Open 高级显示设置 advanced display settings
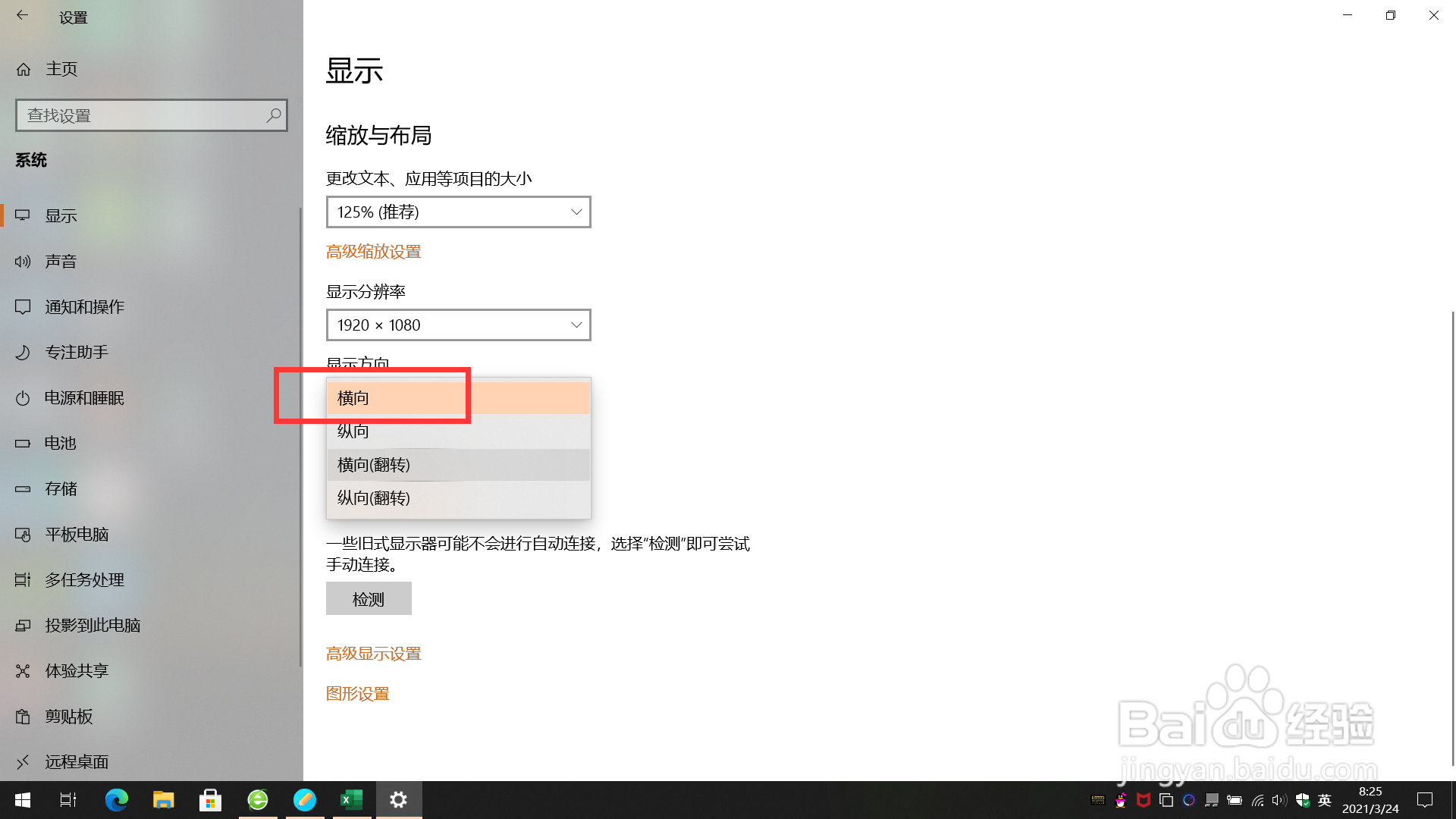Viewport: 1456px width, 819px height. (x=373, y=653)
